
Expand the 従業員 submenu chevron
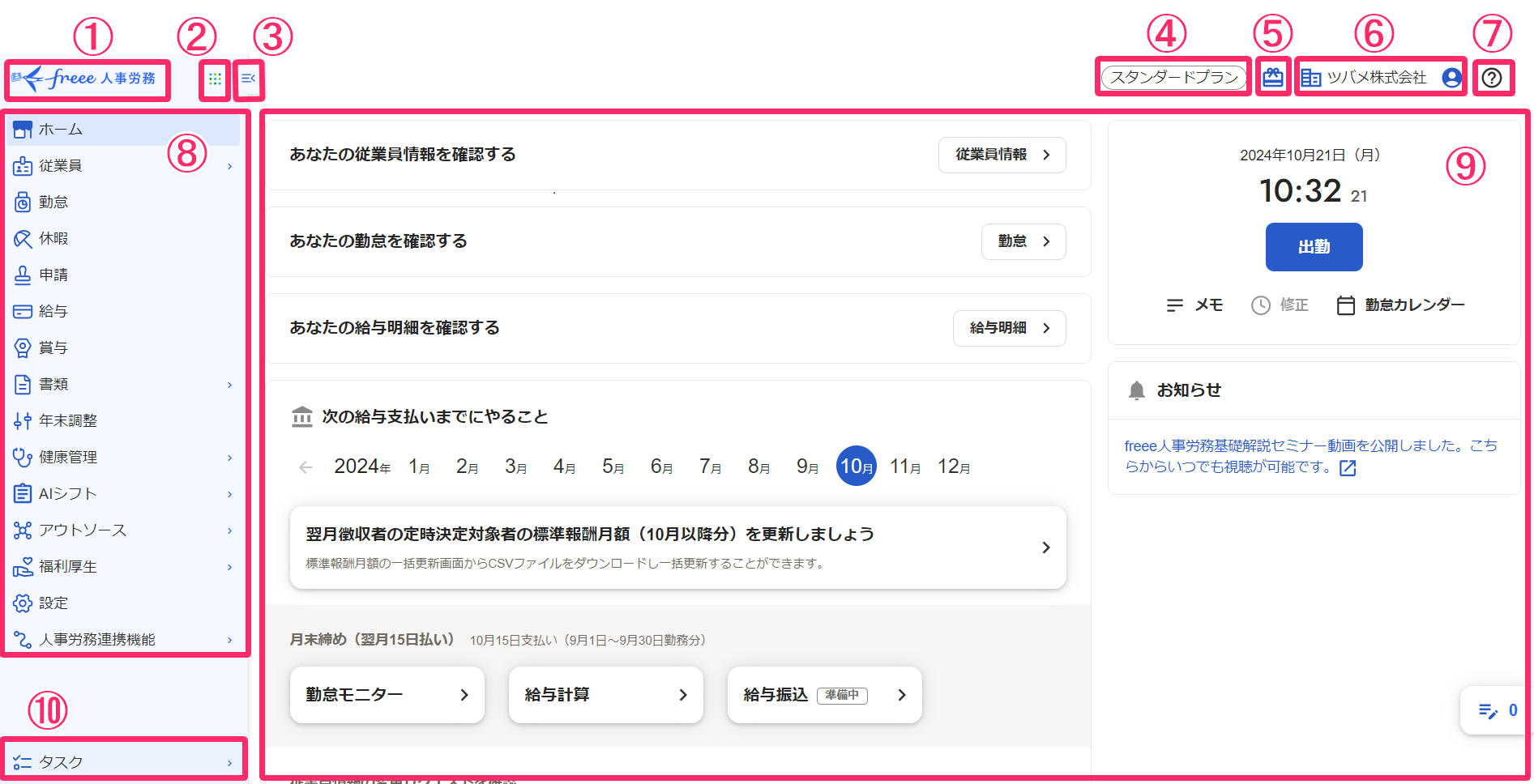[x=230, y=166]
